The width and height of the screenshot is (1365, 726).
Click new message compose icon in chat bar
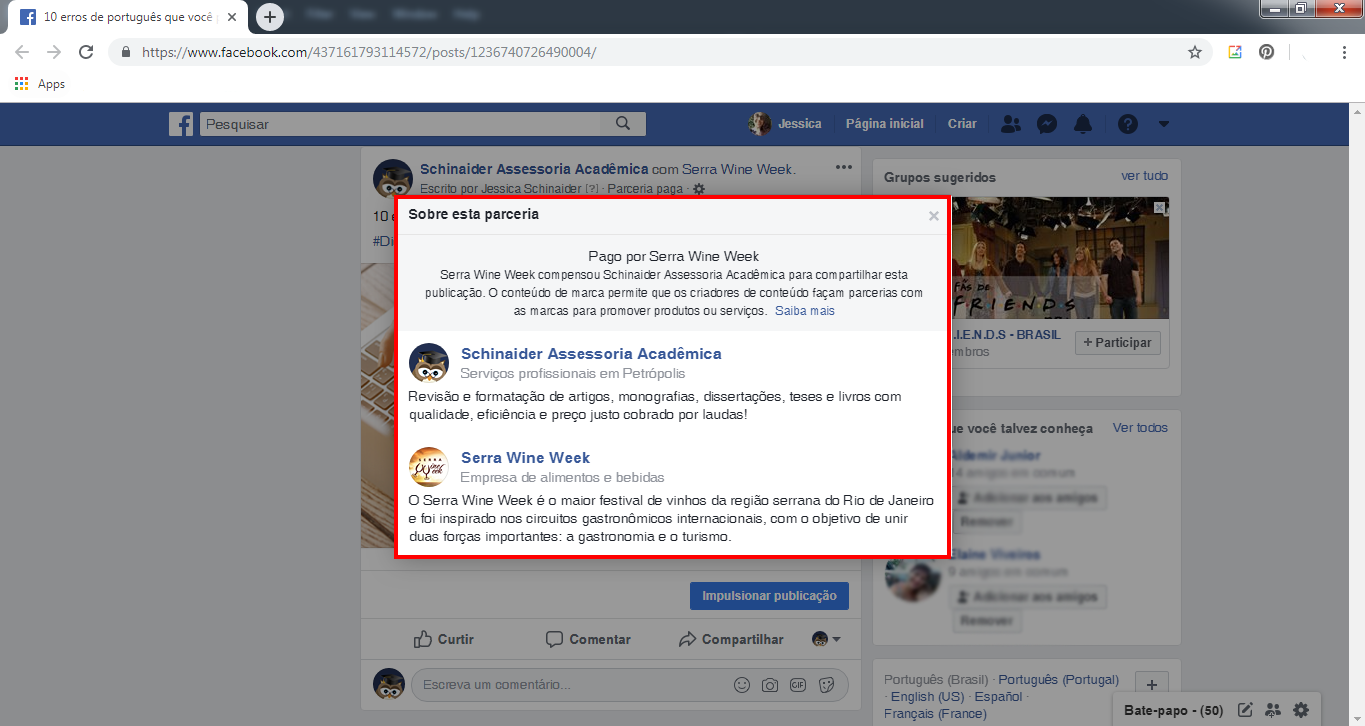tap(1245, 710)
